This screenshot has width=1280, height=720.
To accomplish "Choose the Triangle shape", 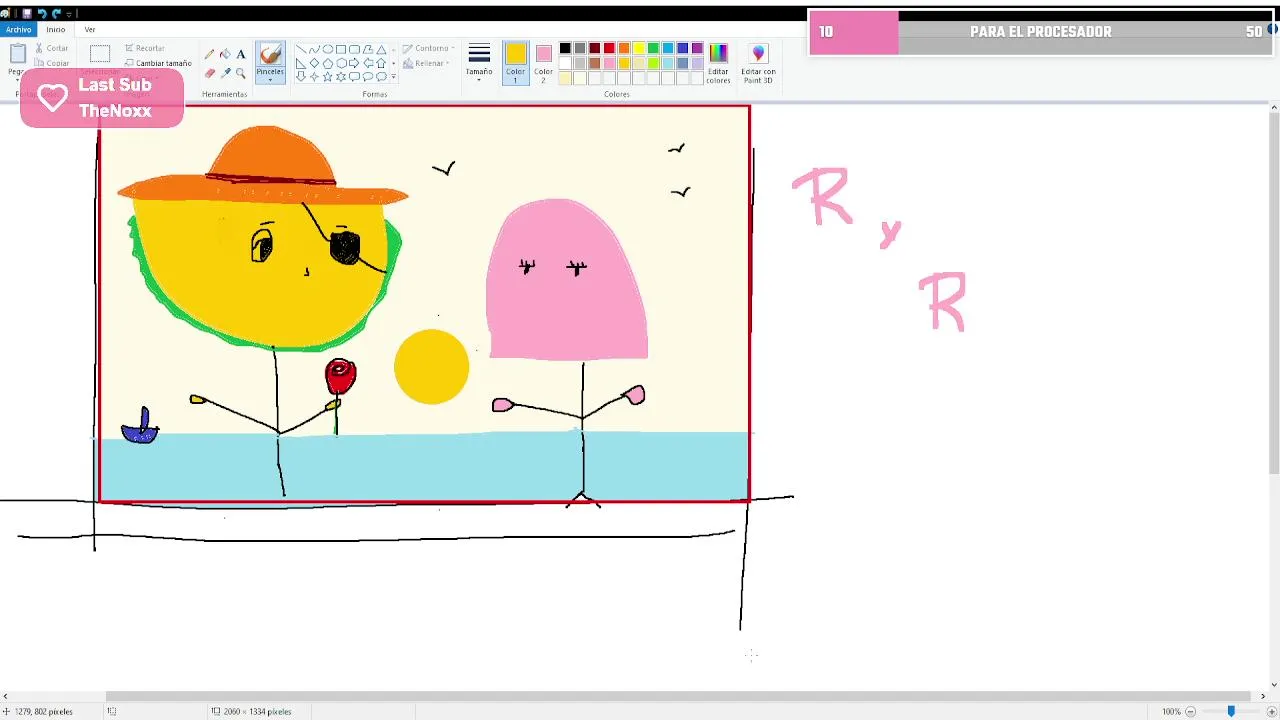I will 381,49.
